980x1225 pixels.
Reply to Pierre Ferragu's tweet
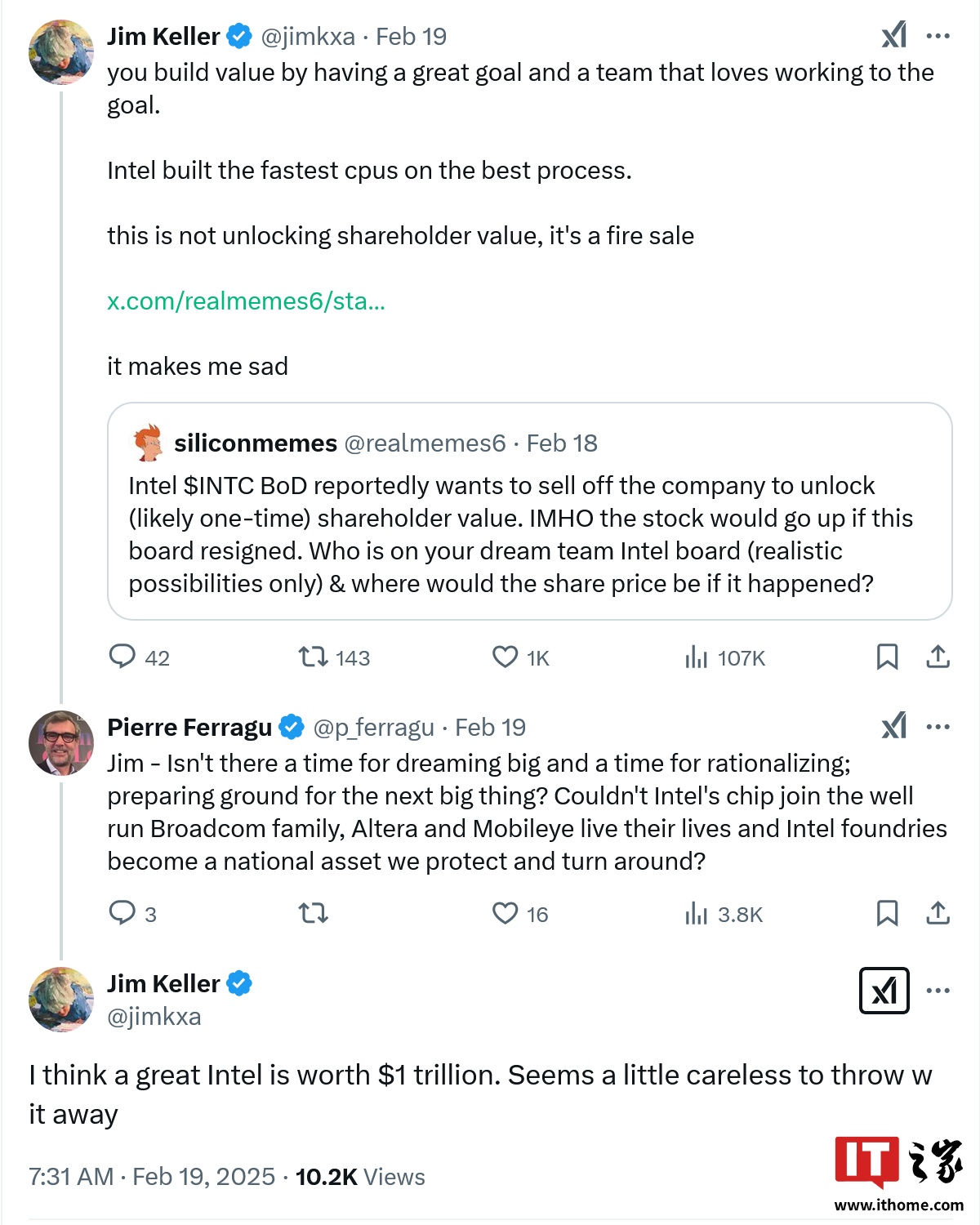click(x=122, y=912)
